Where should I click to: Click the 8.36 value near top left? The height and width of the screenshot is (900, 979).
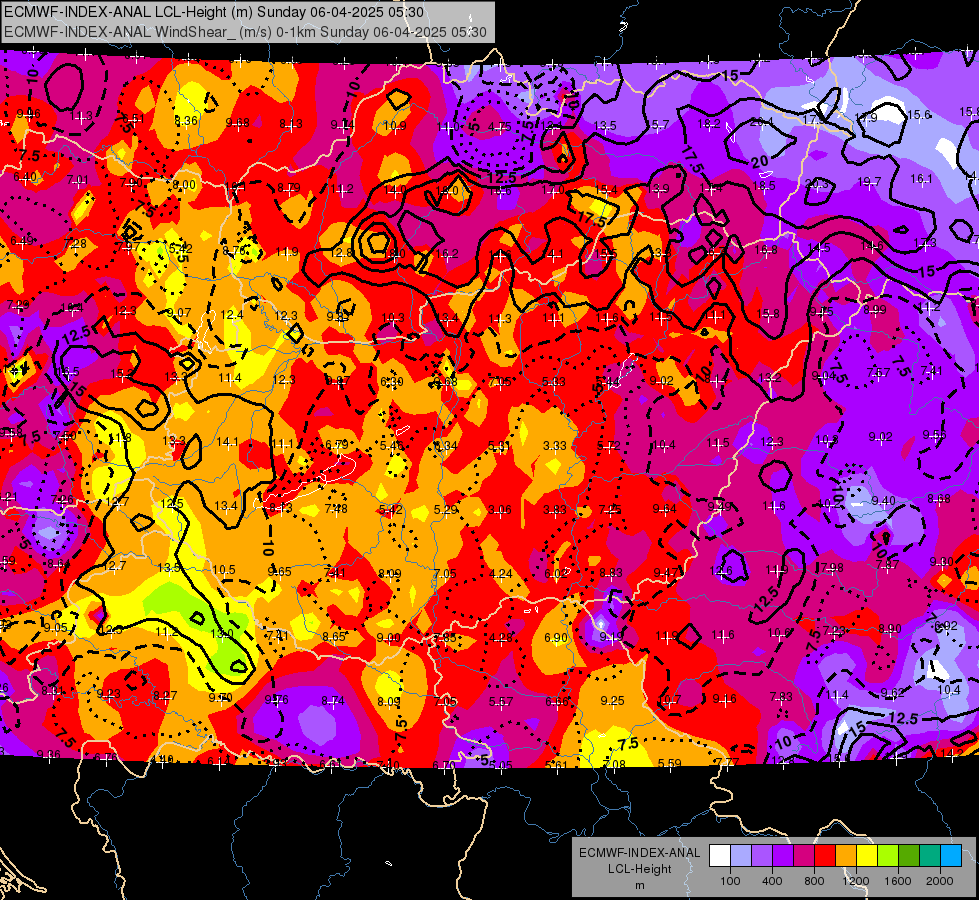(186, 121)
